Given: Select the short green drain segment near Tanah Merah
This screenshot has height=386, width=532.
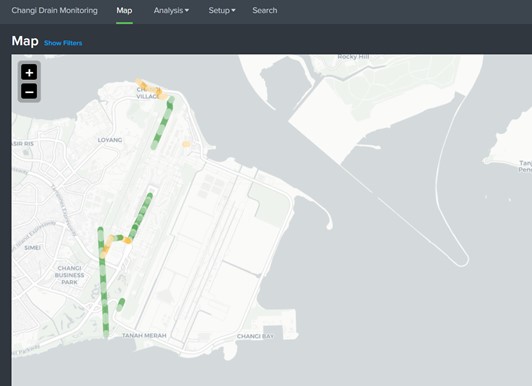Looking at the screenshot, I should click(121, 305).
